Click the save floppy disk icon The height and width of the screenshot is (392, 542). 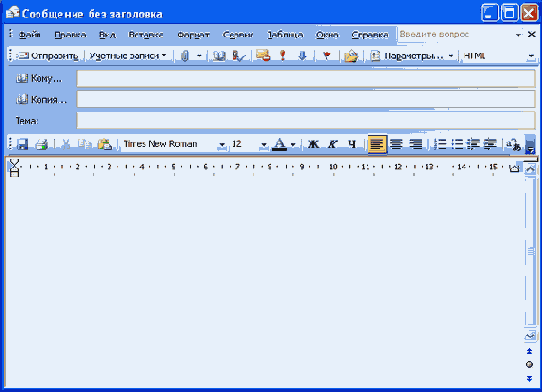[22, 144]
